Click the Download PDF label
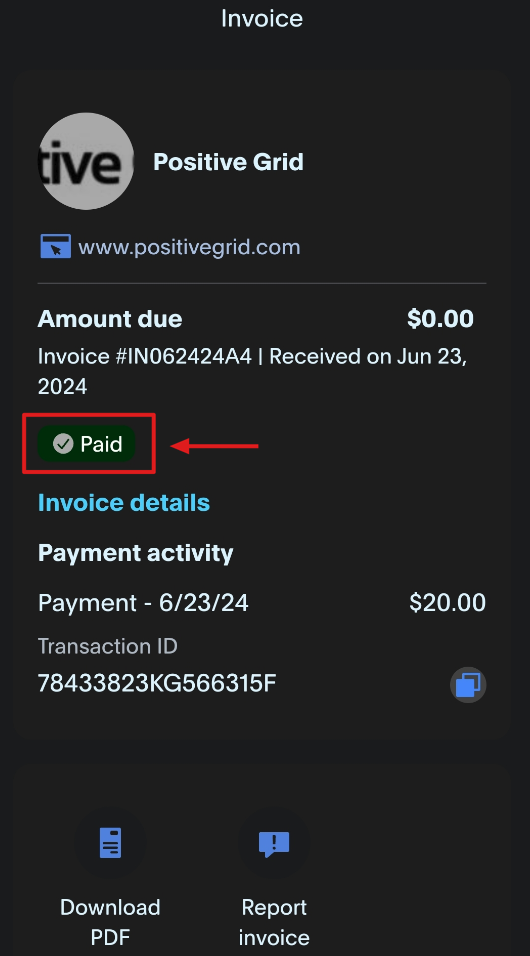The image size is (530, 956). 110,922
